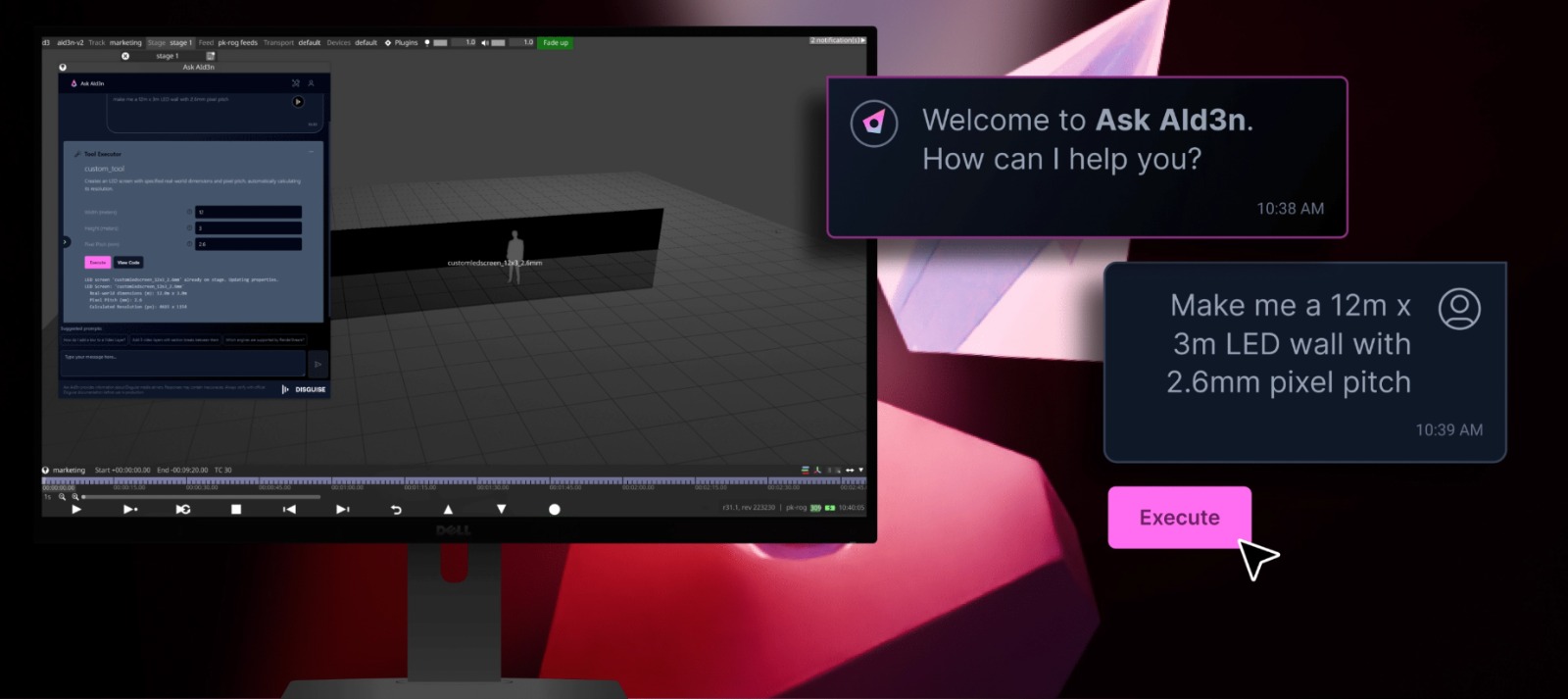Screen dimensions: 1568x699
Task: Click the View Code button
Action: click(x=129, y=263)
